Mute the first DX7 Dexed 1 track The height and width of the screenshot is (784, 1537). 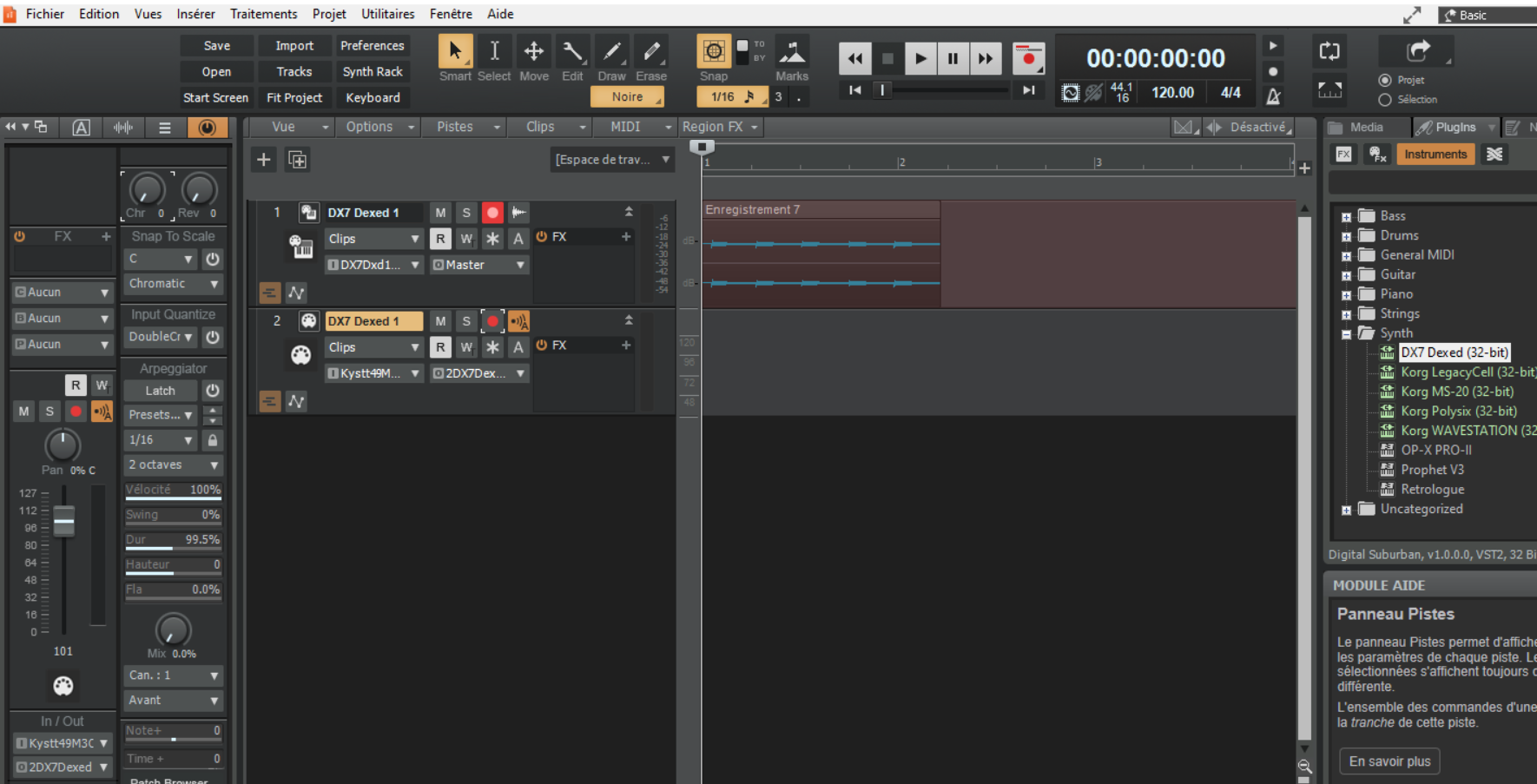[x=440, y=213]
